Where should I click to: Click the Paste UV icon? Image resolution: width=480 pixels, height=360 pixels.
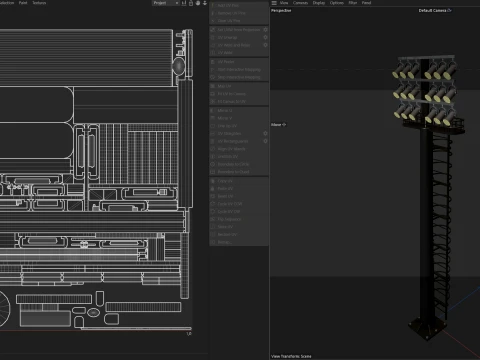point(213,188)
